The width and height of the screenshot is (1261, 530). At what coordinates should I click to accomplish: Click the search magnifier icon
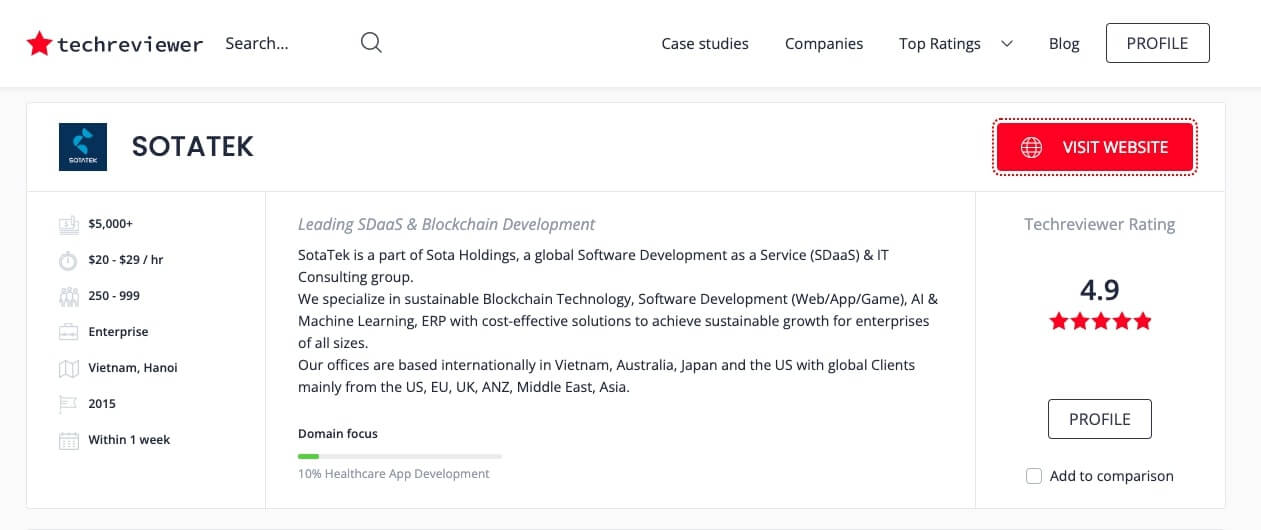pyautogui.click(x=371, y=43)
